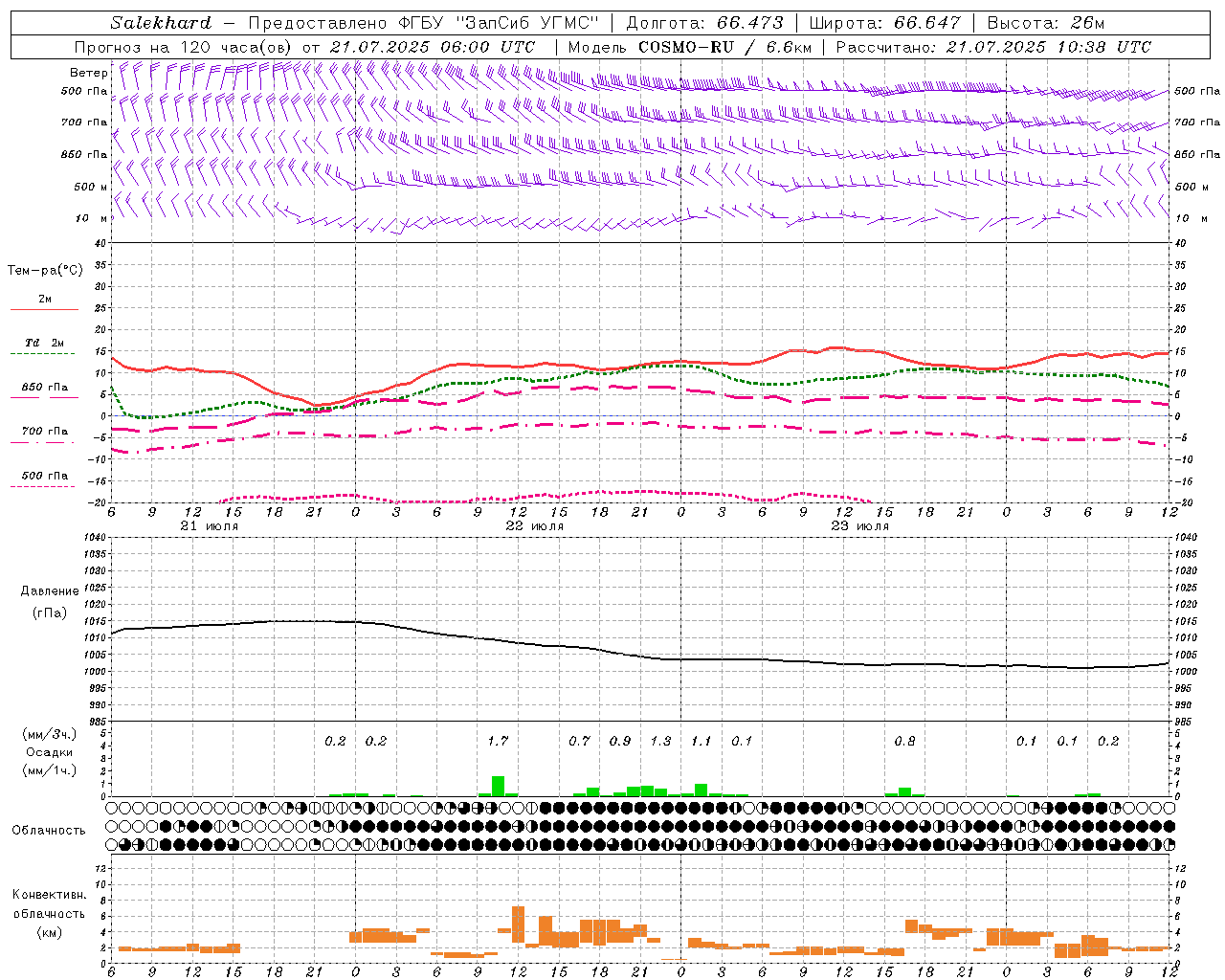The height and width of the screenshot is (980, 1225).
Task: Click the 1.3 precipitation value
Action: pos(660,742)
